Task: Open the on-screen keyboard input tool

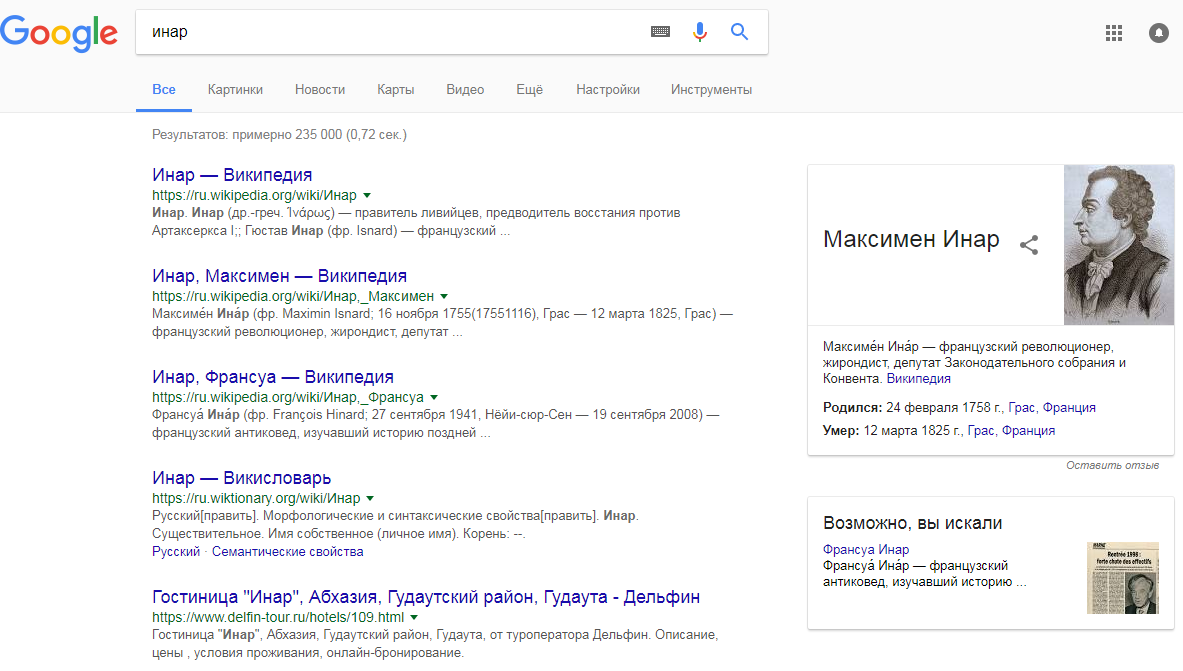Action: (660, 32)
